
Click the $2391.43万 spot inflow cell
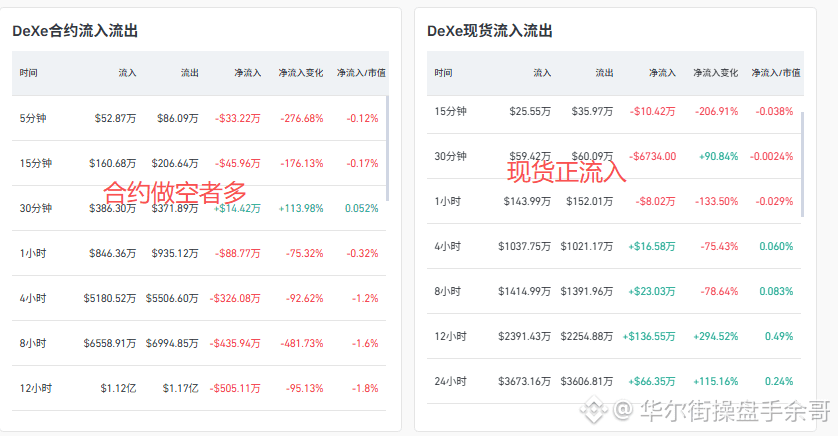[524, 337]
